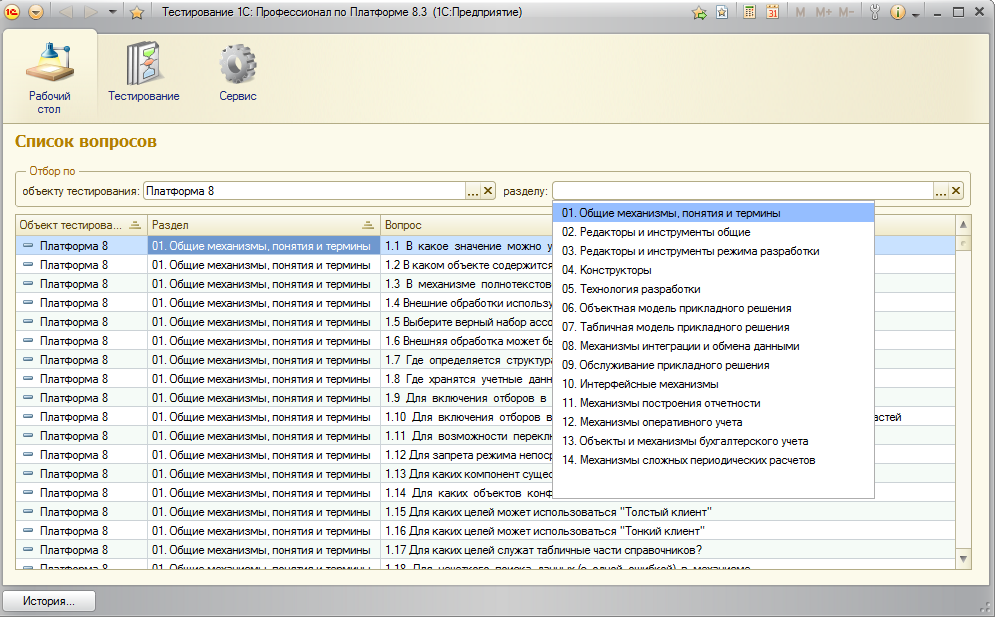Click the table's vertical scrollbar down arrow

point(964,559)
